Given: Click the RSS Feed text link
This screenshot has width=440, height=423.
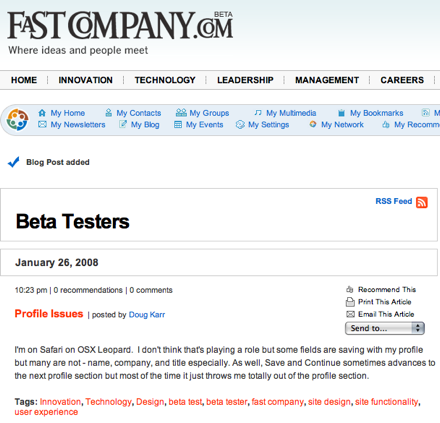Looking at the screenshot, I should [394, 201].
